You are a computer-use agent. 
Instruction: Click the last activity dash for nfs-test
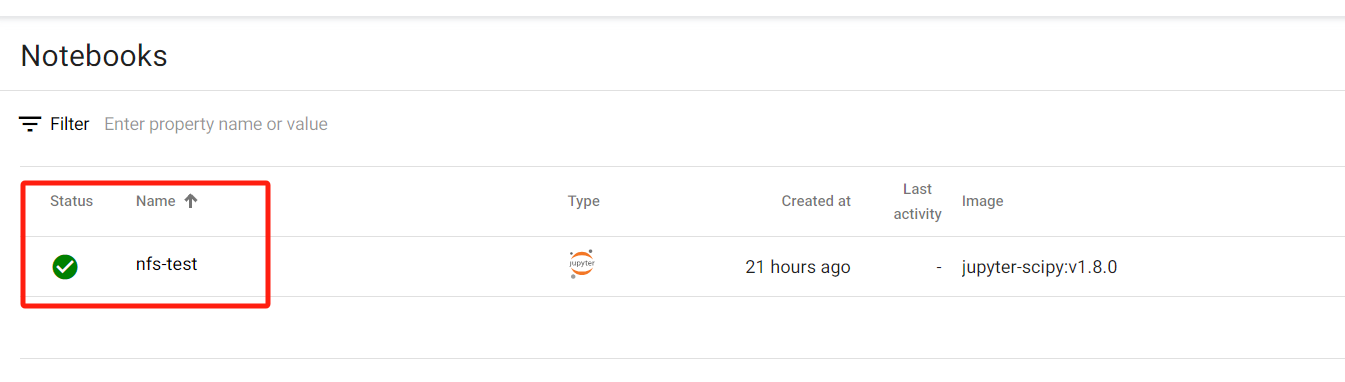click(x=938, y=268)
